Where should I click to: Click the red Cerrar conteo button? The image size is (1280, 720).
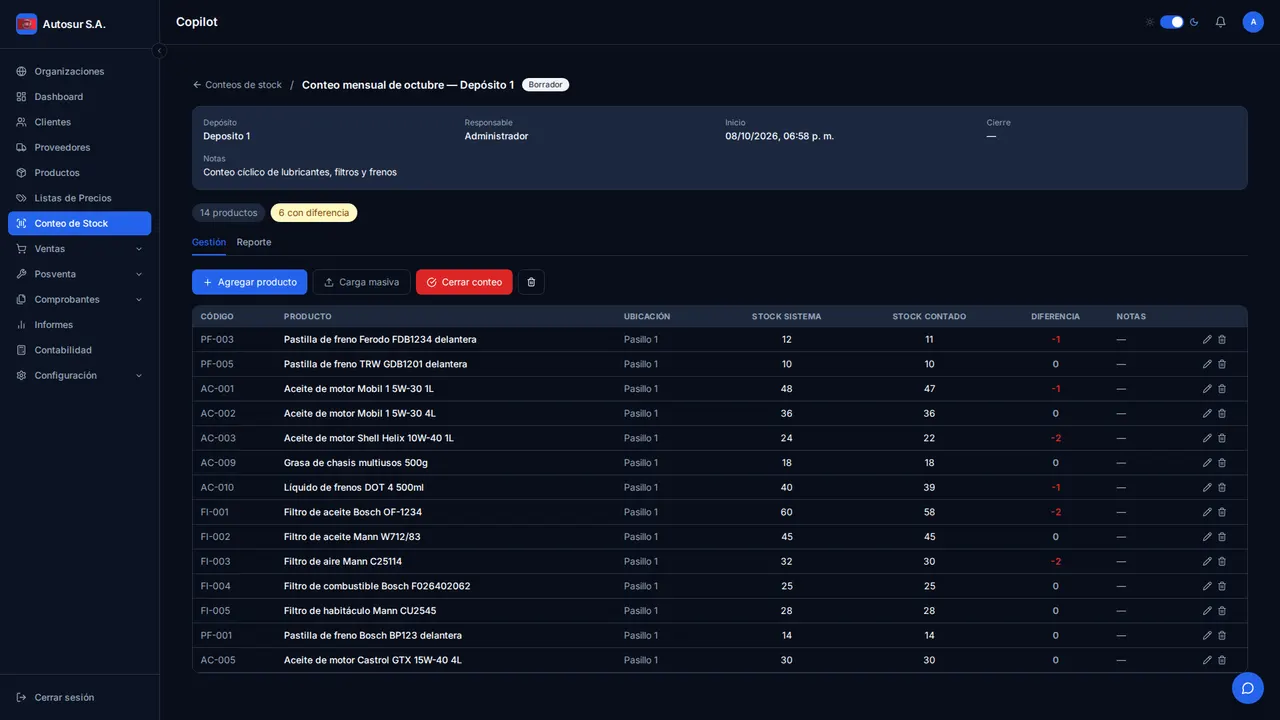[x=464, y=282]
